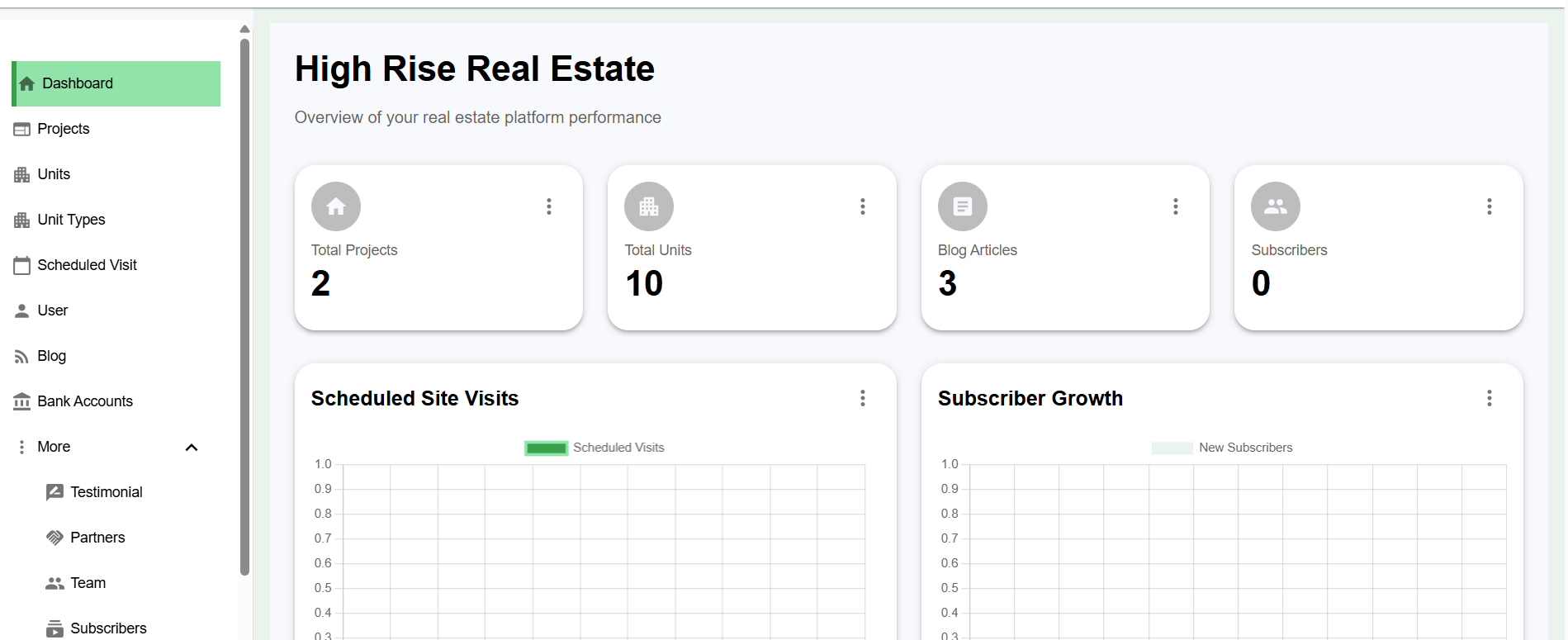Click the Blog RSS feed icon
Image resolution: width=1568 pixels, height=640 pixels.
pos(22,357)
